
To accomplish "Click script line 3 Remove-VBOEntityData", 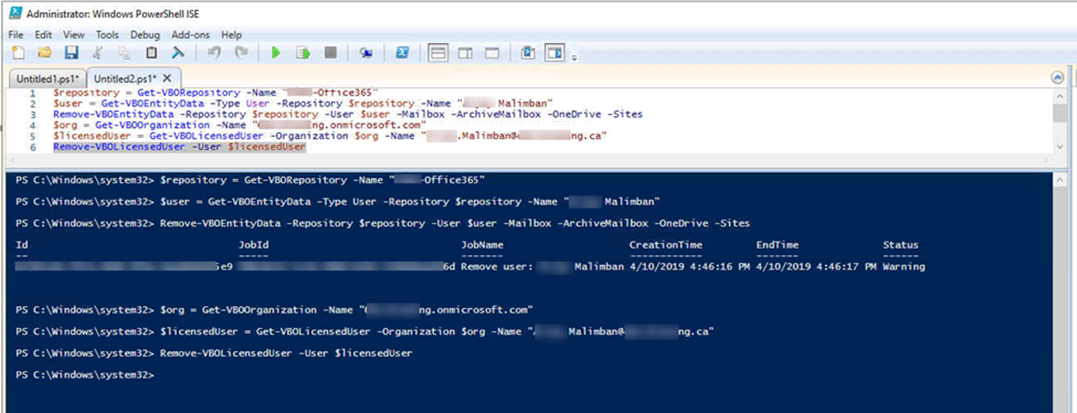I will (x=348, y=114).
